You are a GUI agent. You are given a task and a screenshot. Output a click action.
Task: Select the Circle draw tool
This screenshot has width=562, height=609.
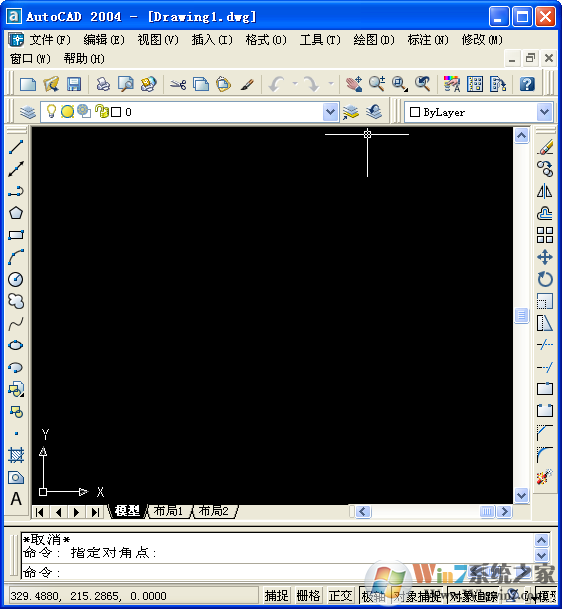[x=16, y=279]
